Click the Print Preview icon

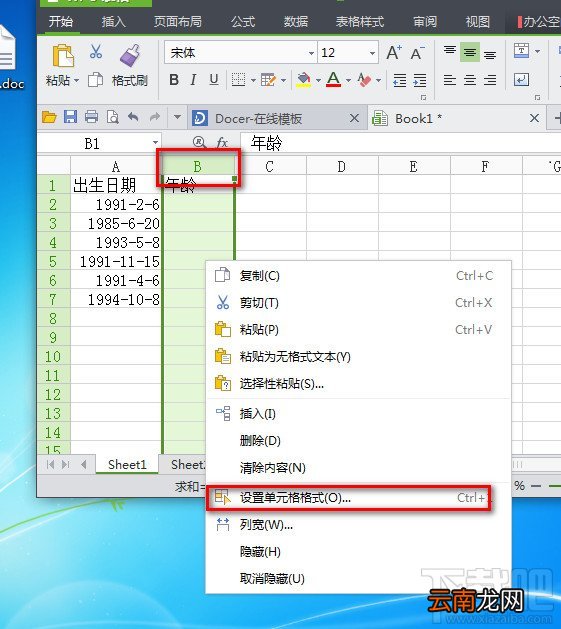tap(113, 117)
